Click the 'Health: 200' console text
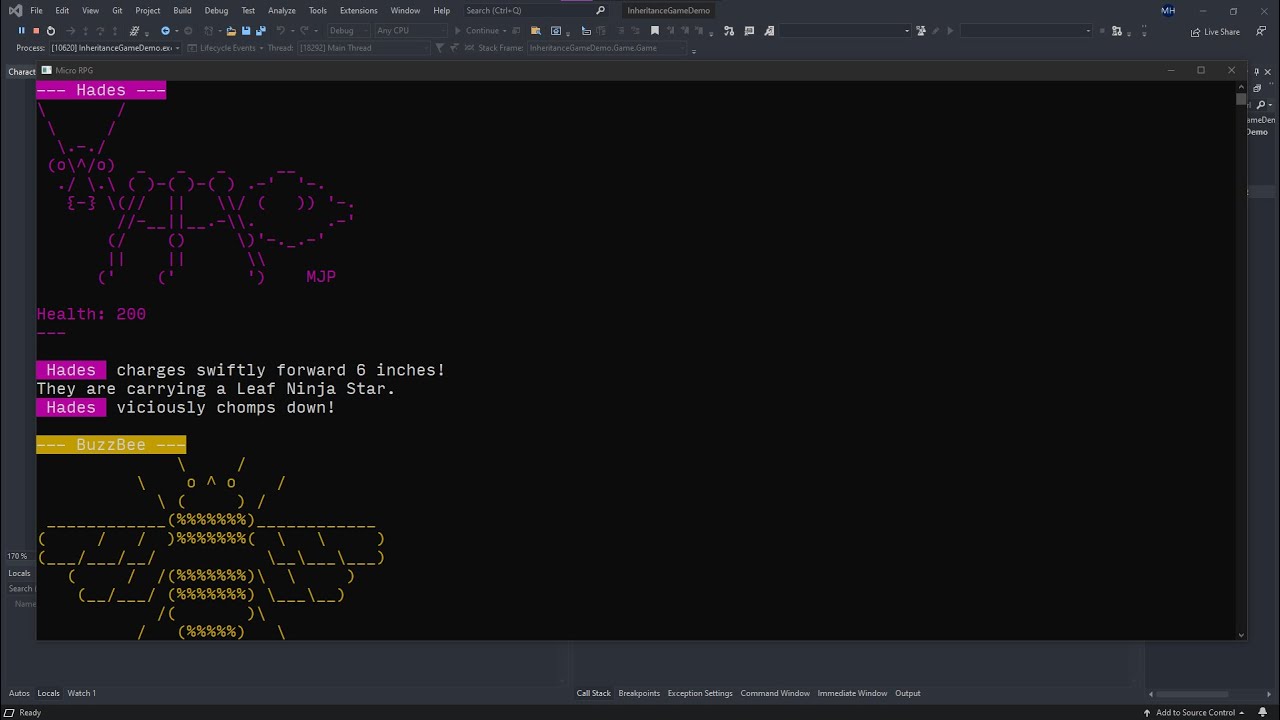This screenshot has height=720, width=1280. coord(91,314)
